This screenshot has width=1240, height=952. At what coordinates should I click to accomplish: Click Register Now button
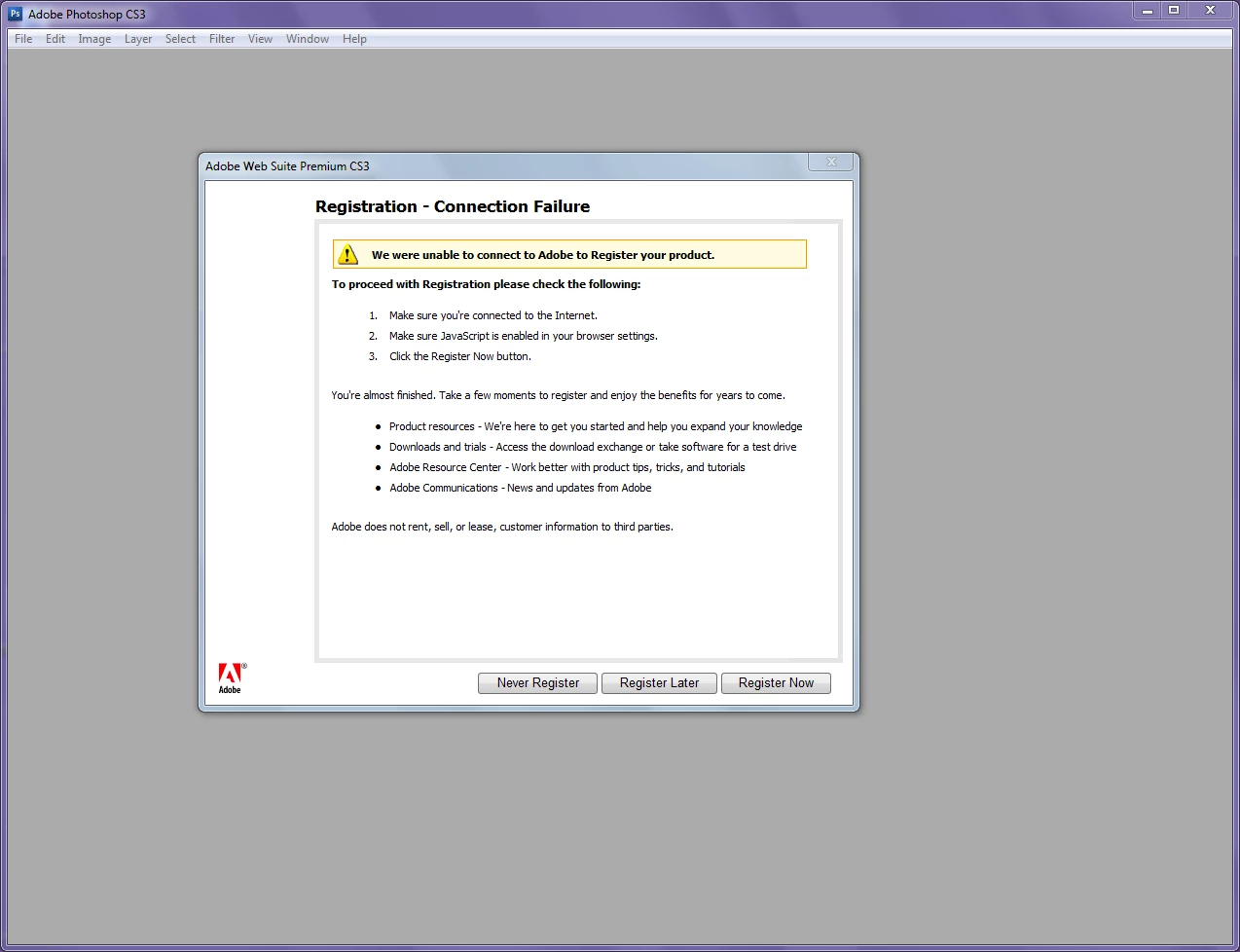tap(776, 683)
